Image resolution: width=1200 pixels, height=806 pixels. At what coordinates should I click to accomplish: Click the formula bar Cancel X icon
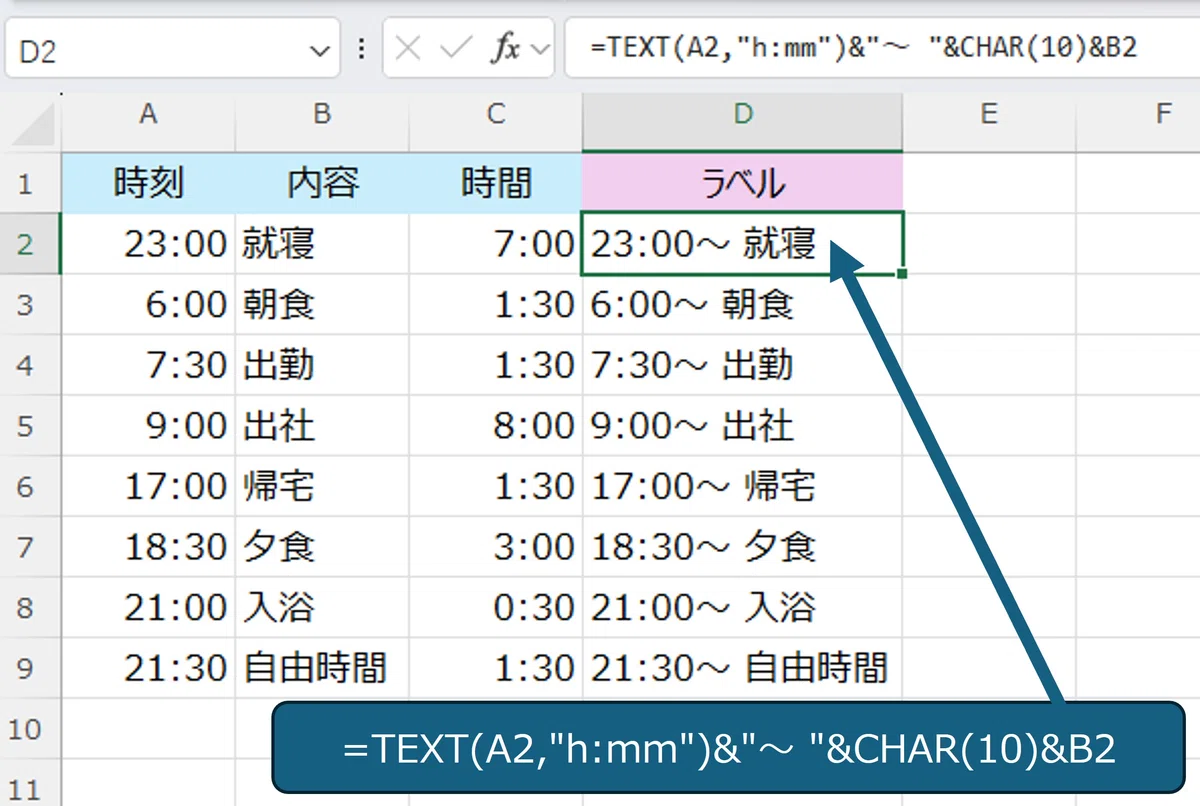(407, 49)
